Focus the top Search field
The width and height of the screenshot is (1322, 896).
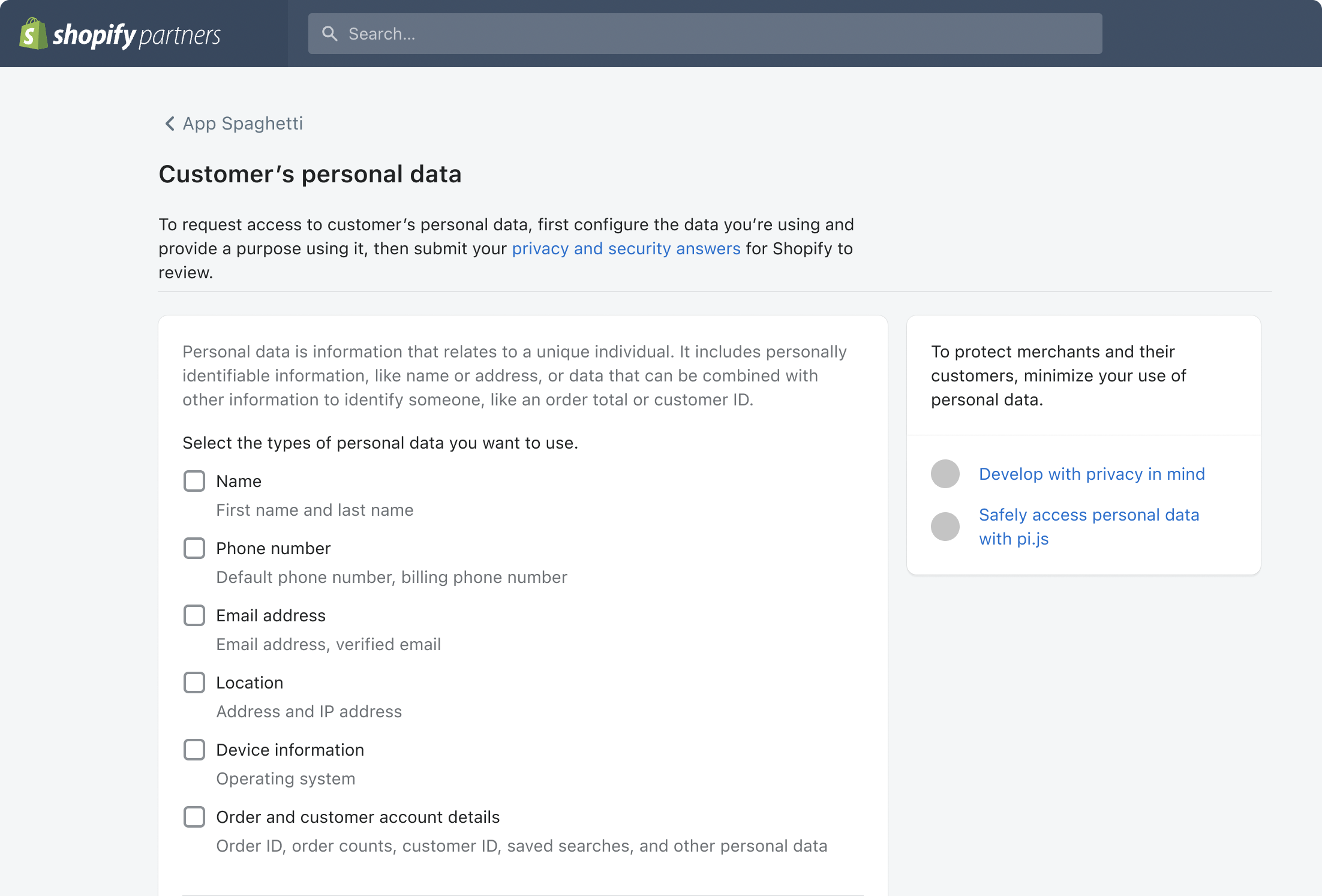click(705, 34)
